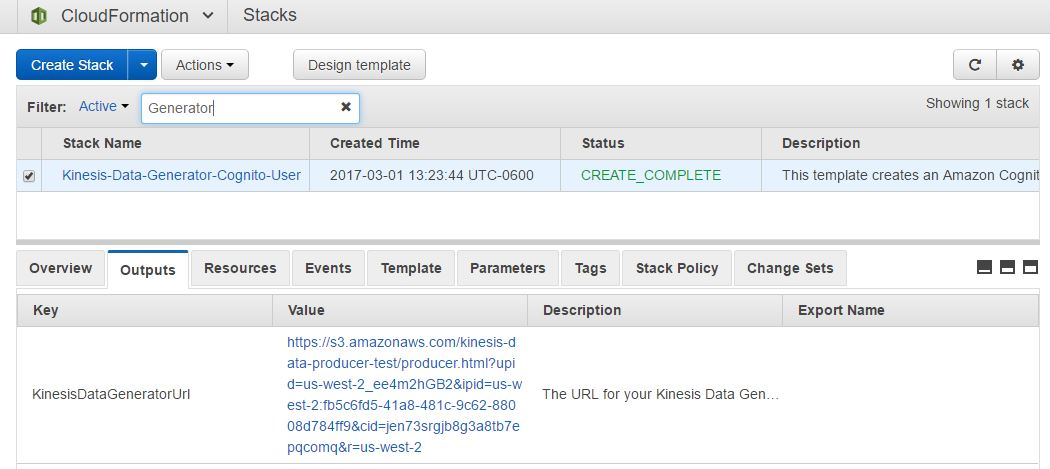Image resolution: width=1050 pixels, height=469 pixels.
Task: Clear the Generator filter text
Action: click(x=346, y=107)
